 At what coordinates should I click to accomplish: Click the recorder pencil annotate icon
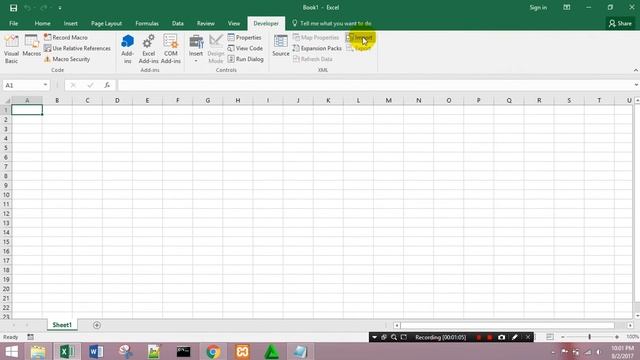[515, 337]
